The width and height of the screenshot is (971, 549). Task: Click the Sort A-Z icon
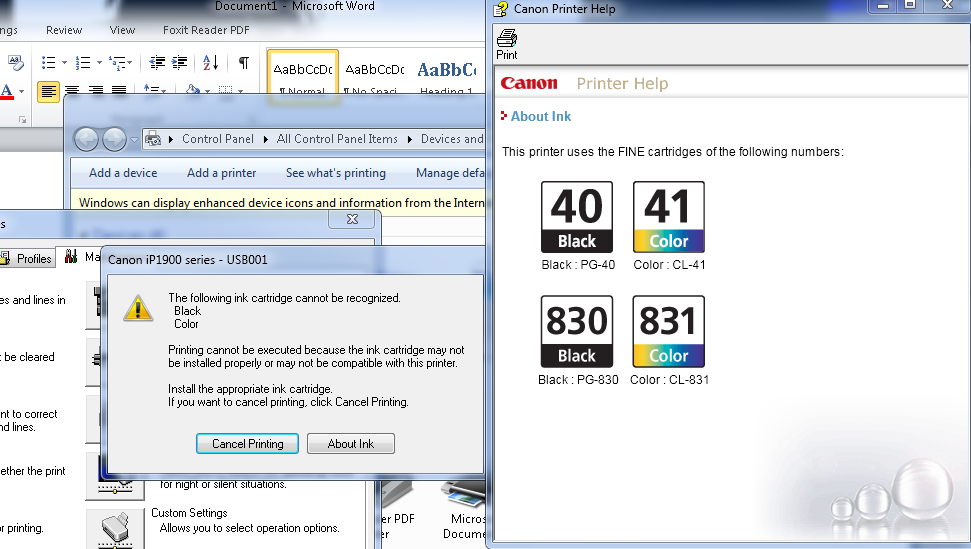pos(211,63)
